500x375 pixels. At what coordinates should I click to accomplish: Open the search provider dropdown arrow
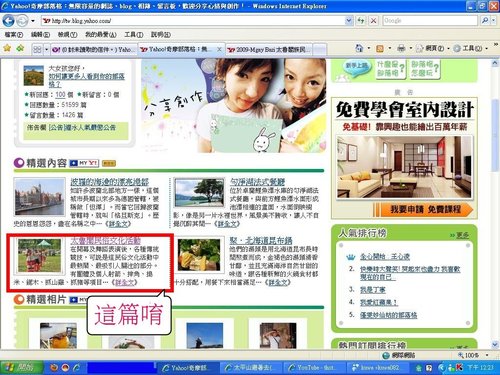[493, 21]
